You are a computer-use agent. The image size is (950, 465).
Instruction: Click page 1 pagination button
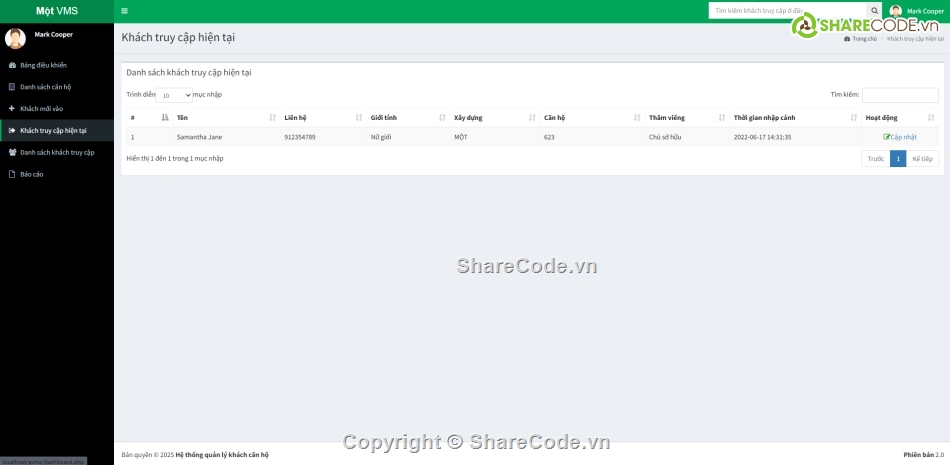point(898,159)
